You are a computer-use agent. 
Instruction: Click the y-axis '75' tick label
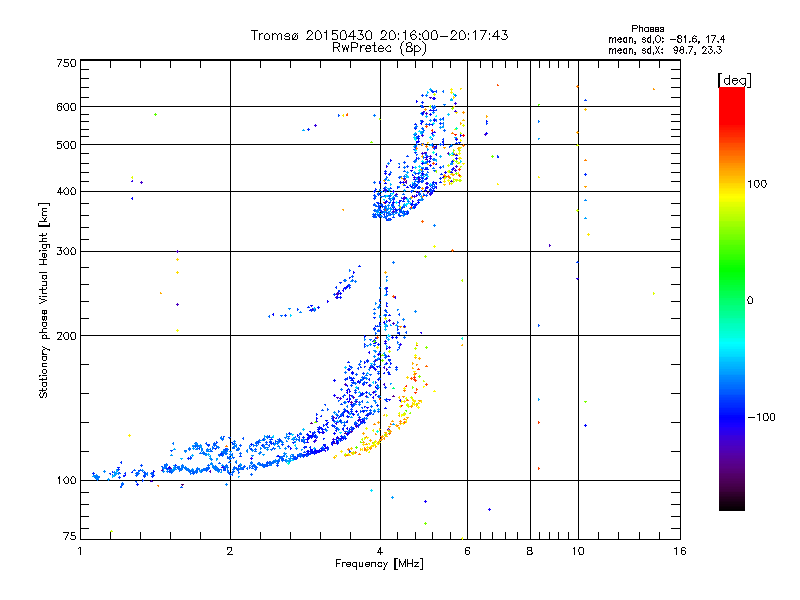(70, 536)
